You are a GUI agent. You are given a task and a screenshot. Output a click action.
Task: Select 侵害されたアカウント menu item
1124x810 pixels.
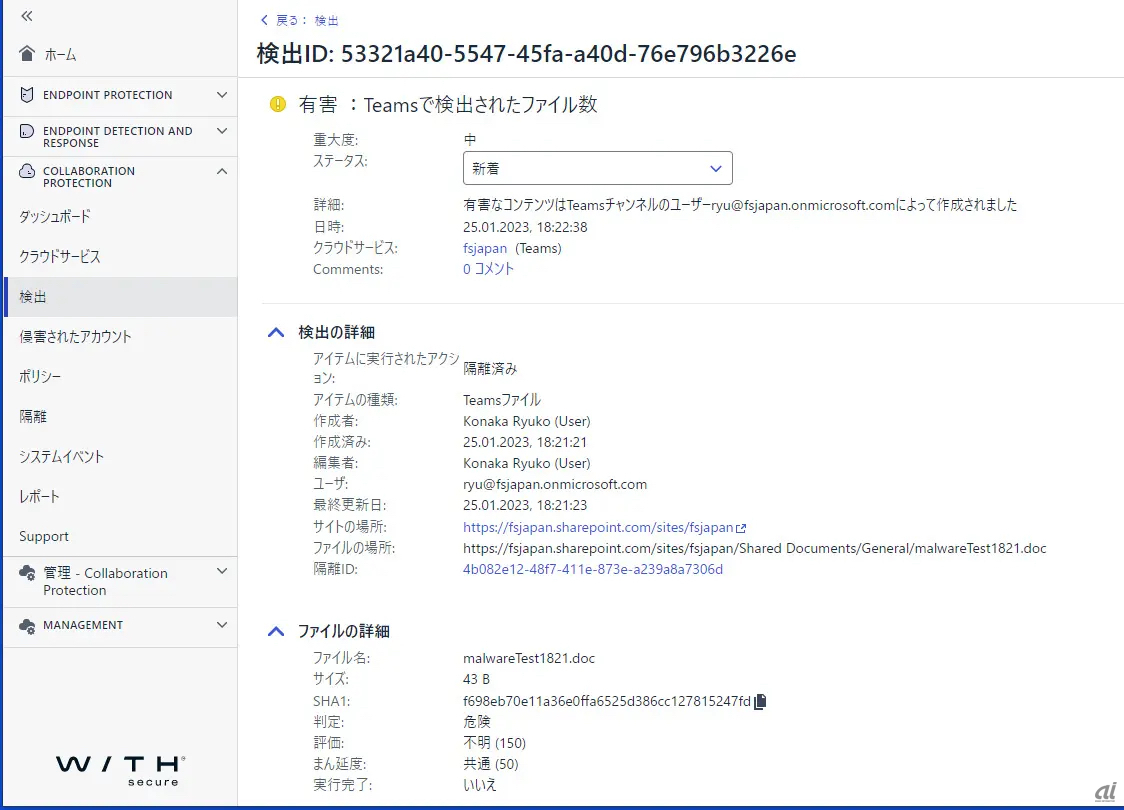click(x=75, y=337)
